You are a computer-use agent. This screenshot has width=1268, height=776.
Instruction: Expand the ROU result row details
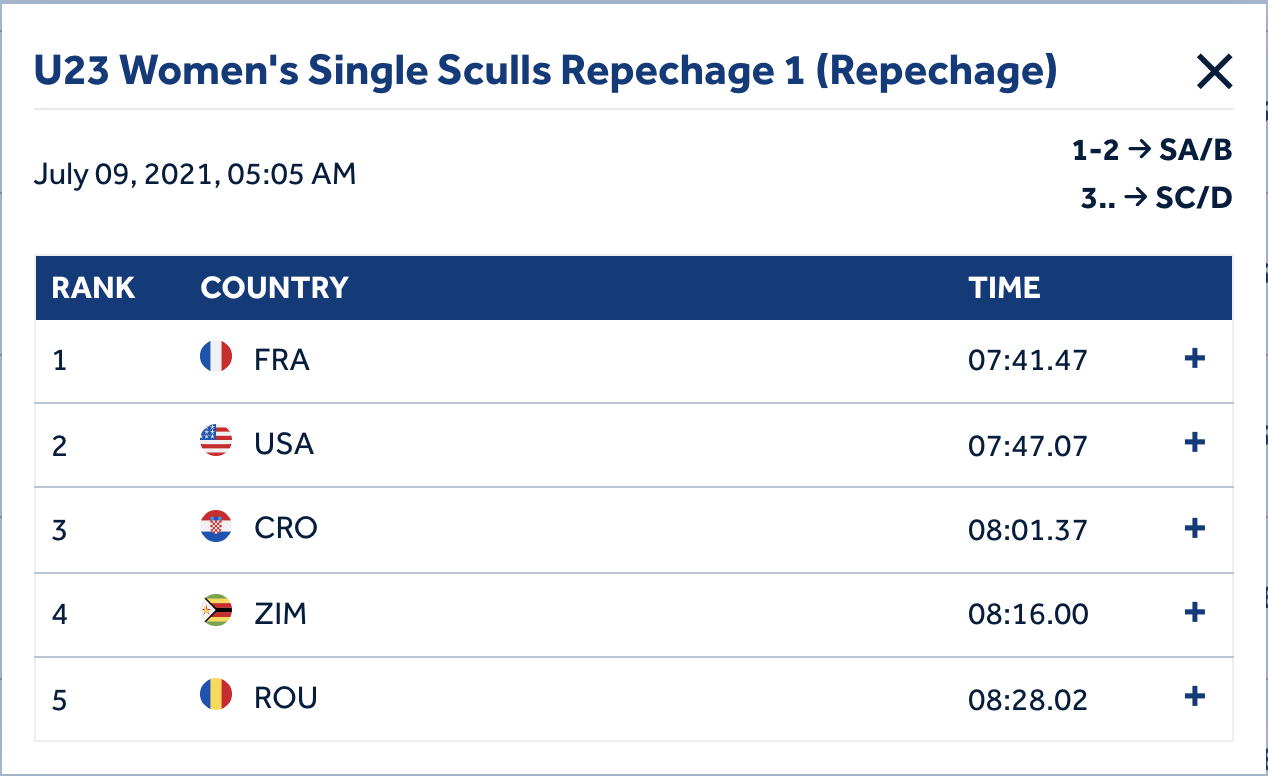(x=1194, y=696)
